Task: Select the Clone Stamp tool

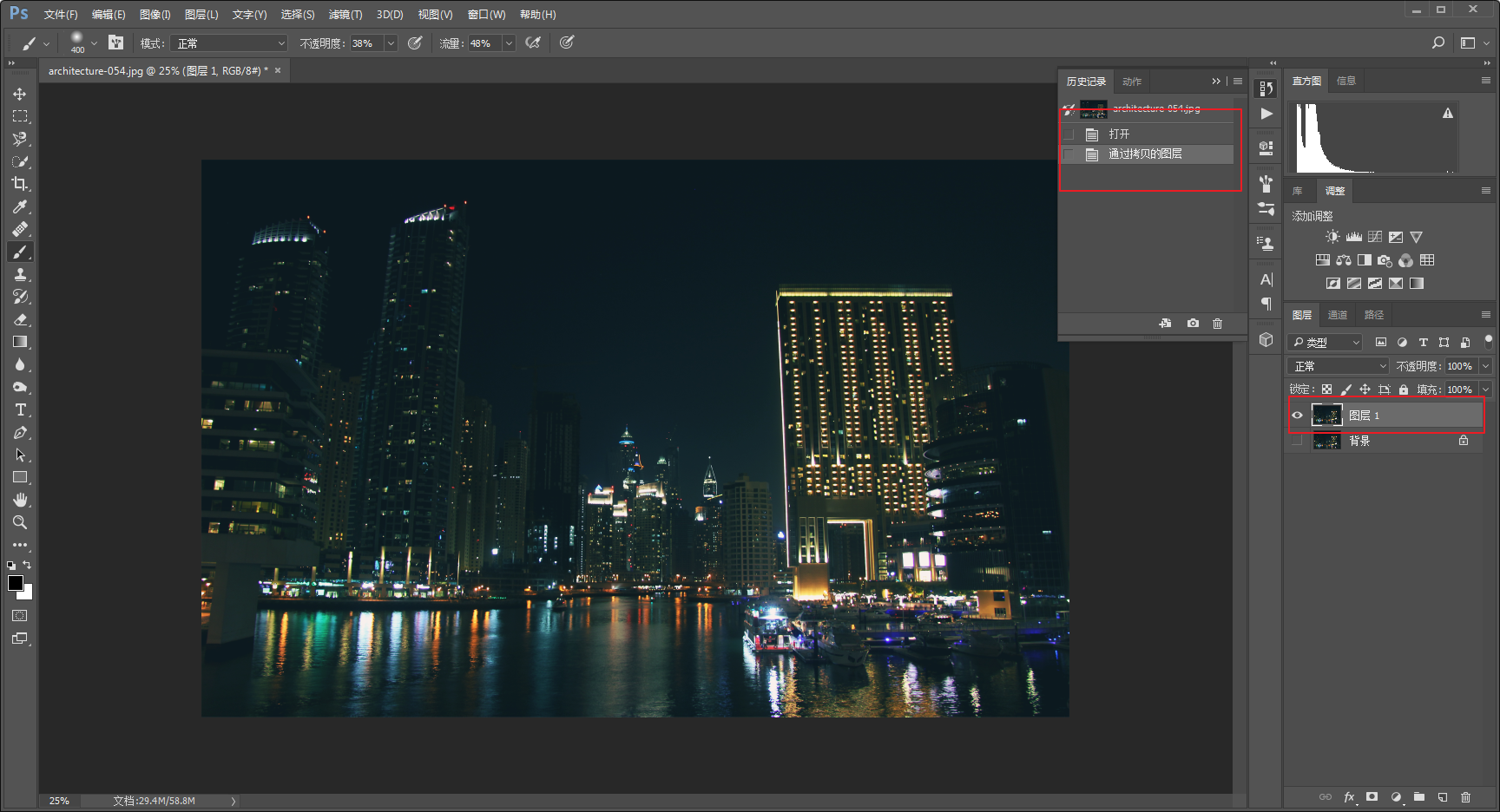Action: pos(19,274)
